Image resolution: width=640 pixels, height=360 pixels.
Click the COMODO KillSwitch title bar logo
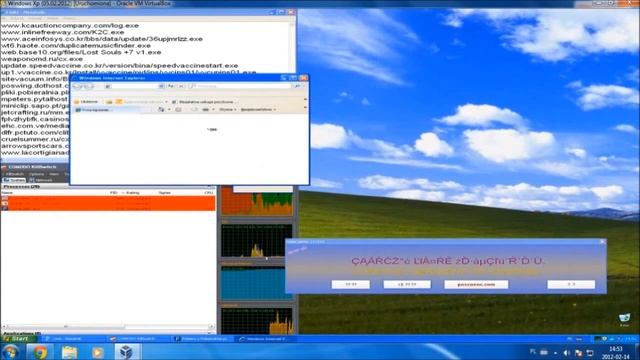pos(4,167)
